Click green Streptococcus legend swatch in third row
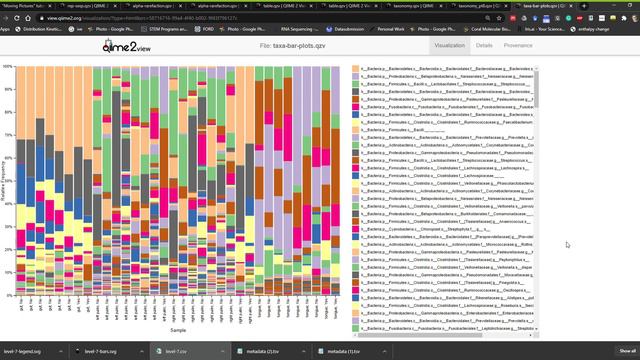Screen dimensions: 640x360 pos(356,84)
